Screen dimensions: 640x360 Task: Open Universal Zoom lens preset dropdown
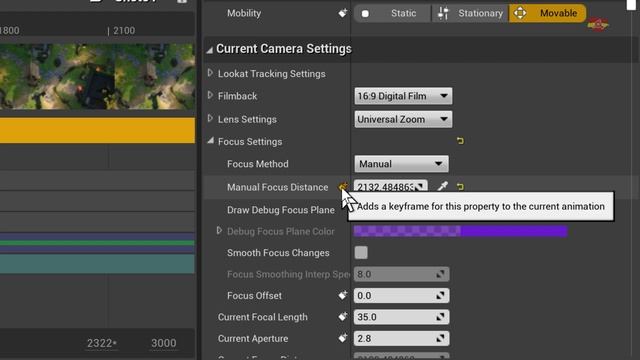pos(403,119)
